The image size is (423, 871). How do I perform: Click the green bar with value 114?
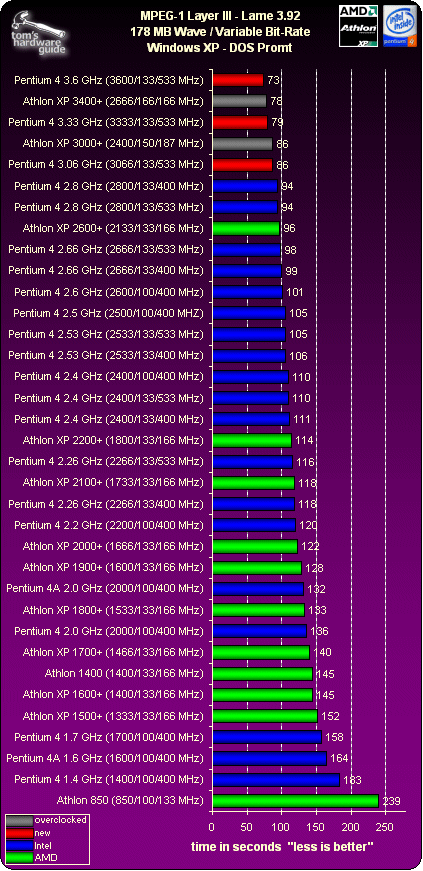252,440
